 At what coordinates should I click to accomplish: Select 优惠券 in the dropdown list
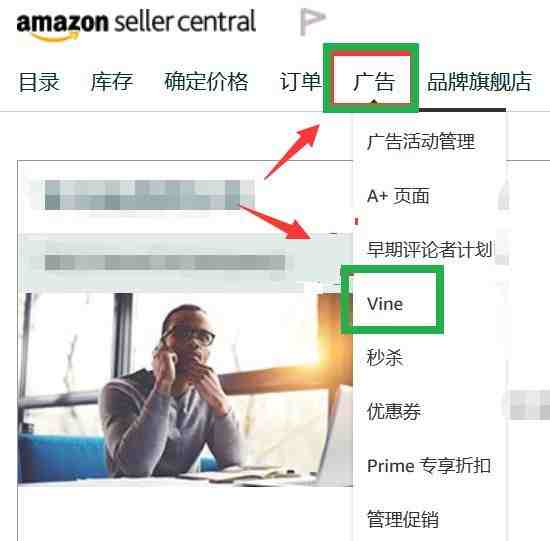pyautogui.click(x=394, y=411)
